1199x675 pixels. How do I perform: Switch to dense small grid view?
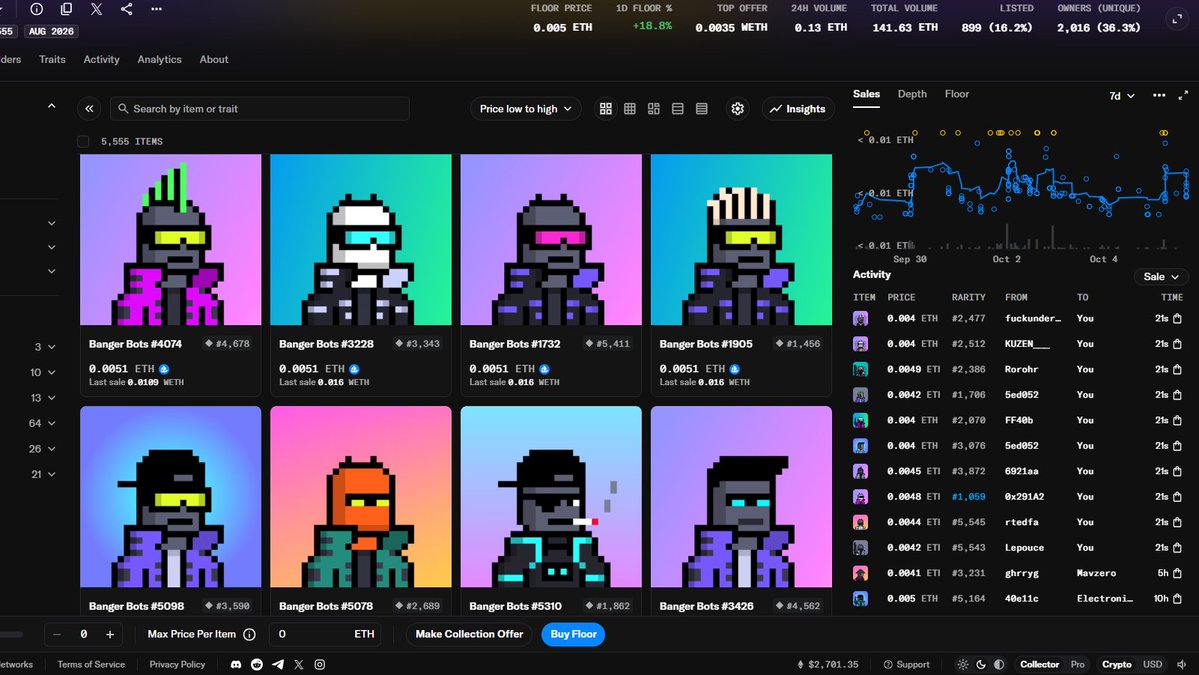point(630,109)
